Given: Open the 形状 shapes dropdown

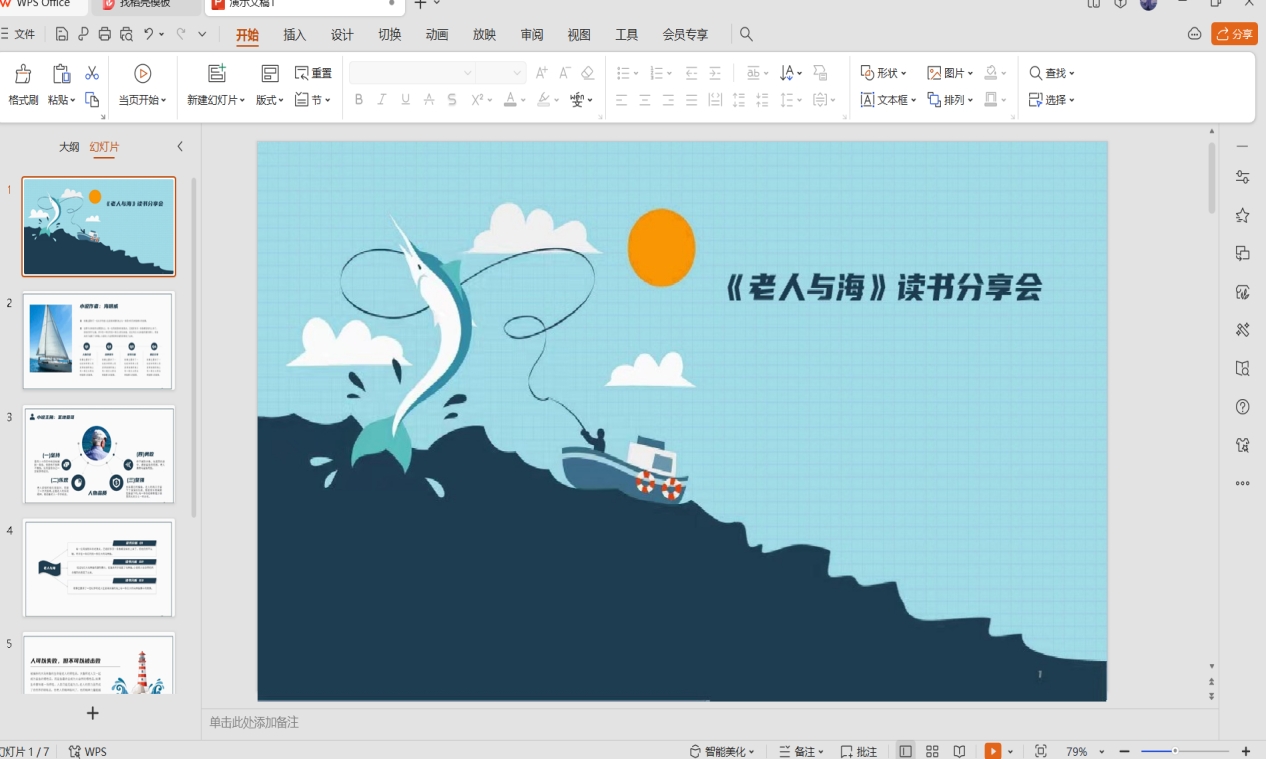Looking at the screenshot, I should tap(884, 73).
